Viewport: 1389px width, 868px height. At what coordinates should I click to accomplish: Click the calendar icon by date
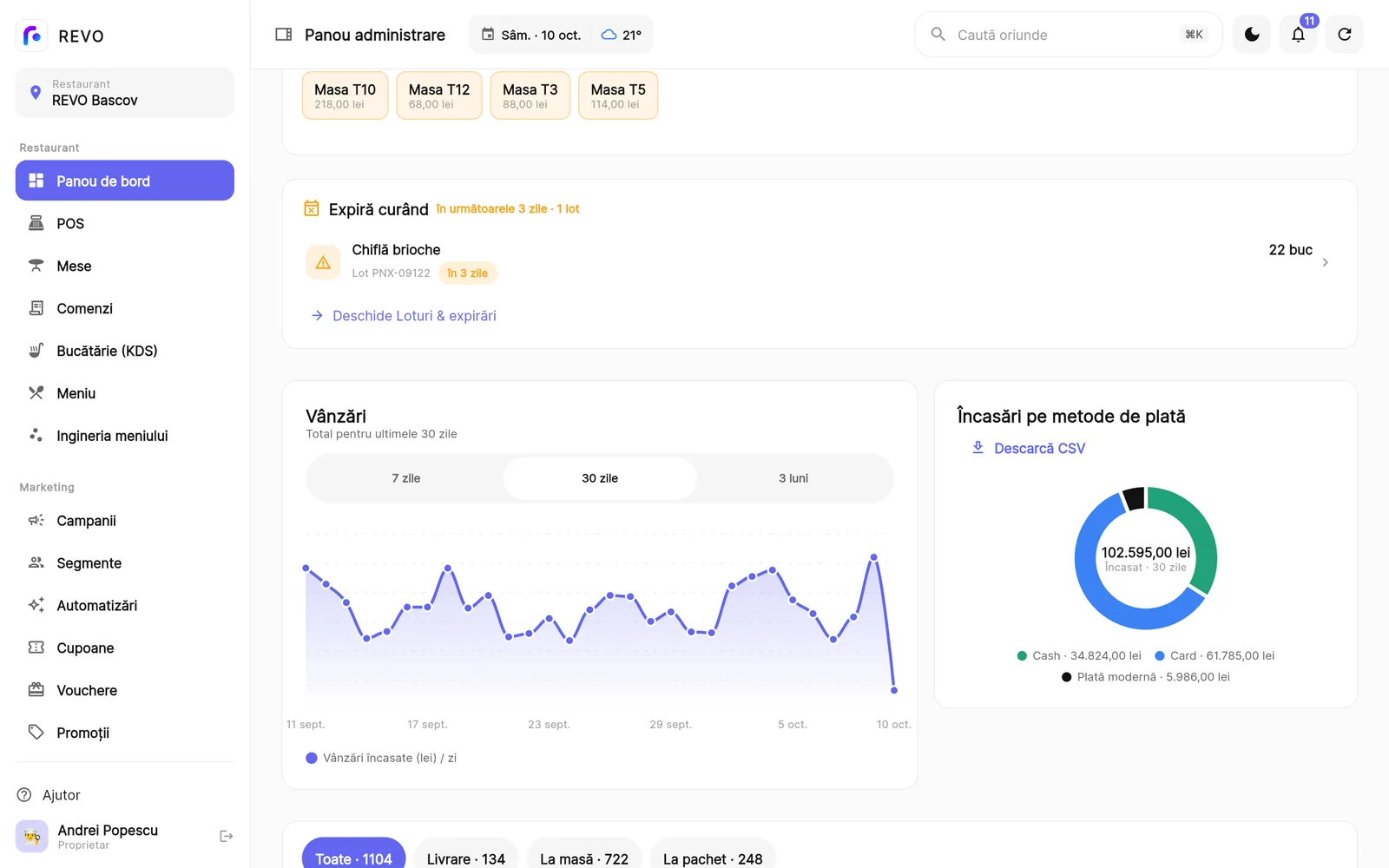pos(489,35)
